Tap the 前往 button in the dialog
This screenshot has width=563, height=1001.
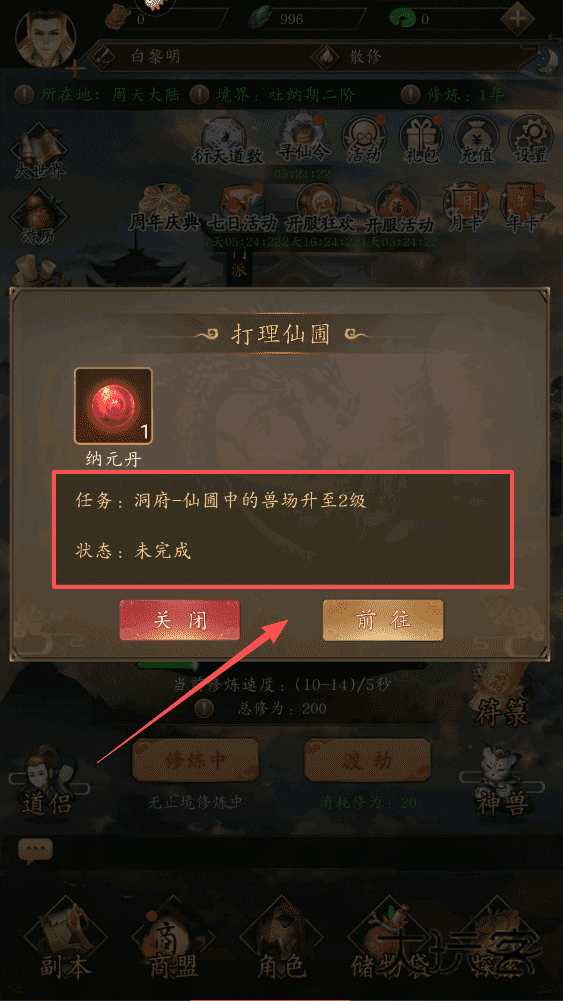(382, 620)
